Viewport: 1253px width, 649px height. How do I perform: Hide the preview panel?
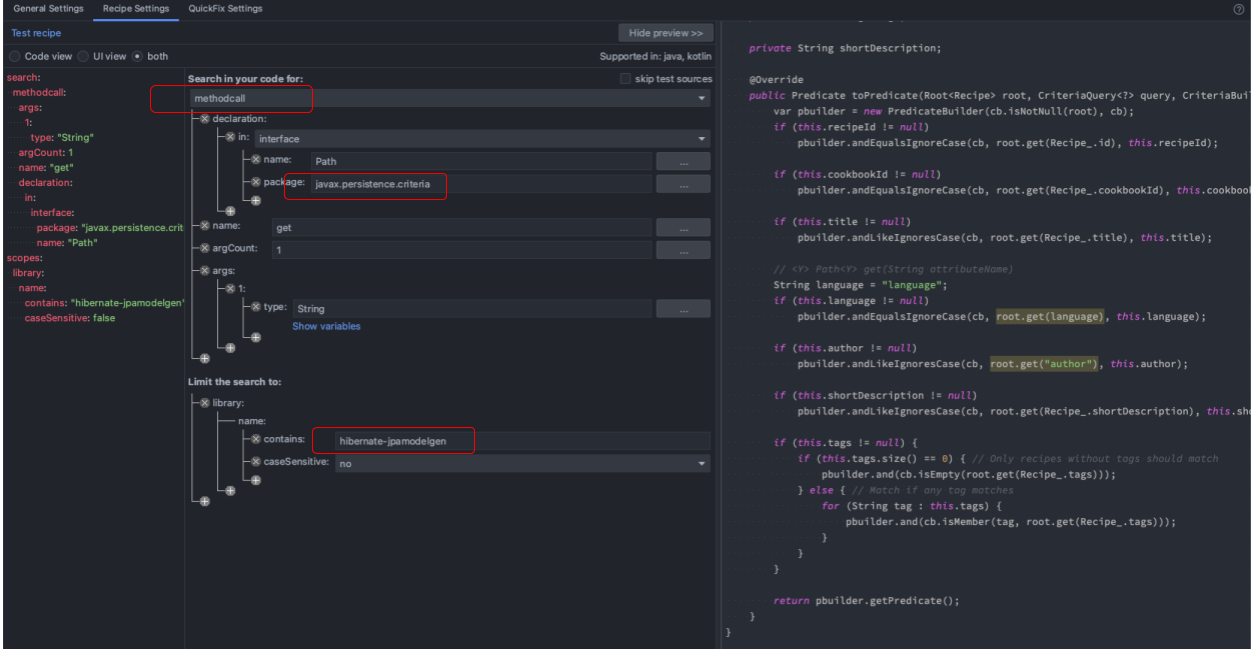click(x=666, y=33)
